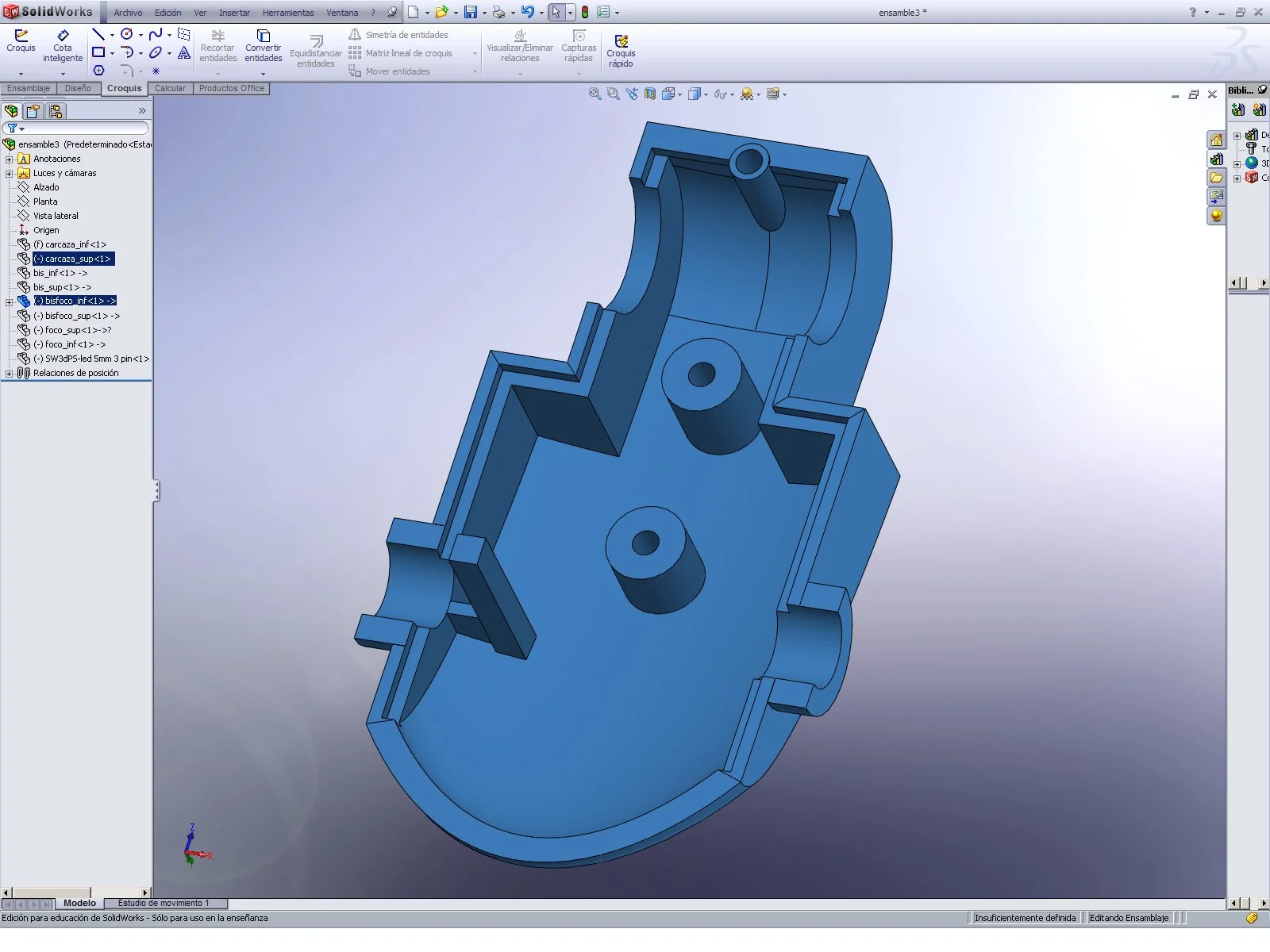
Task: Toggle the Select arrow tool
Action: pos(556,12)
